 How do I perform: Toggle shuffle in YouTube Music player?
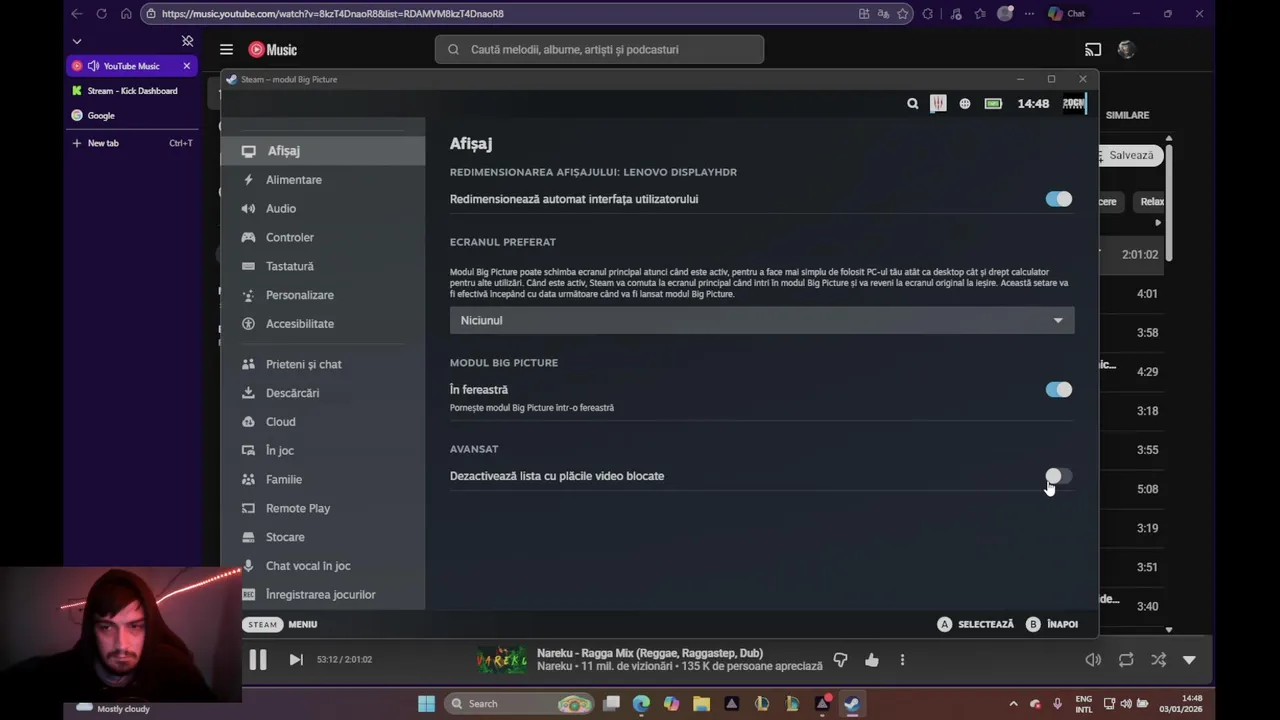click(x=1158, y=660)
